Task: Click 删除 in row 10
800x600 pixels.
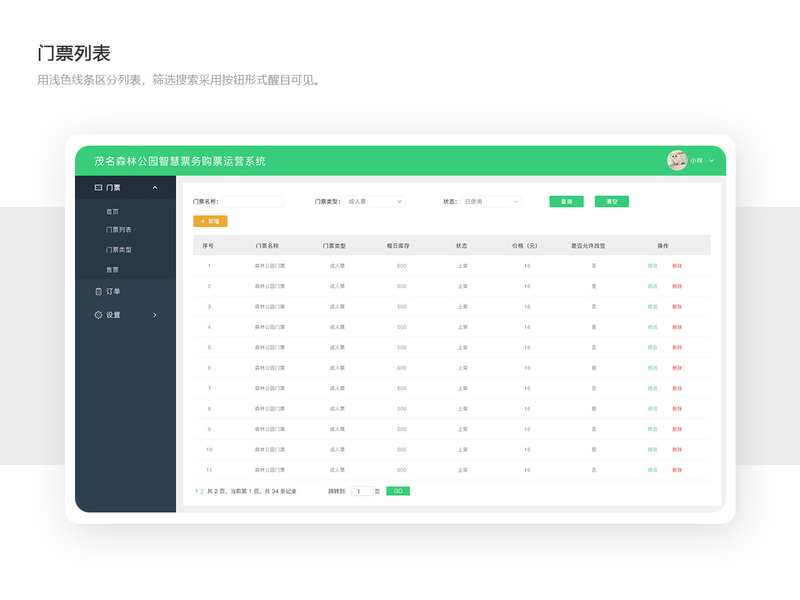Action: point(677,449)
